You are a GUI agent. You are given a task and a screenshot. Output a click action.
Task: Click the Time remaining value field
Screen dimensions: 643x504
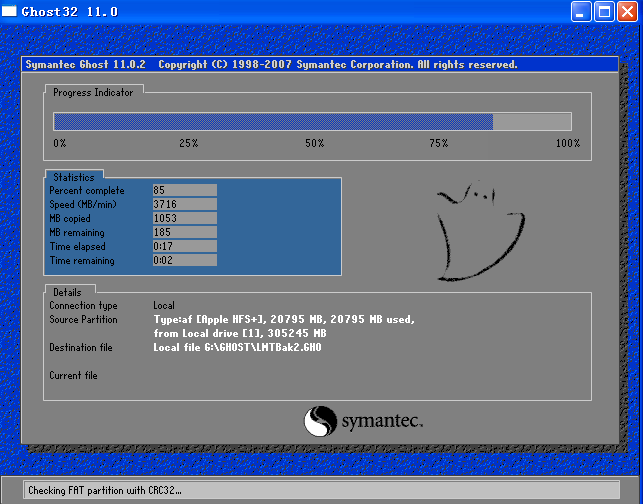(184, 260)
